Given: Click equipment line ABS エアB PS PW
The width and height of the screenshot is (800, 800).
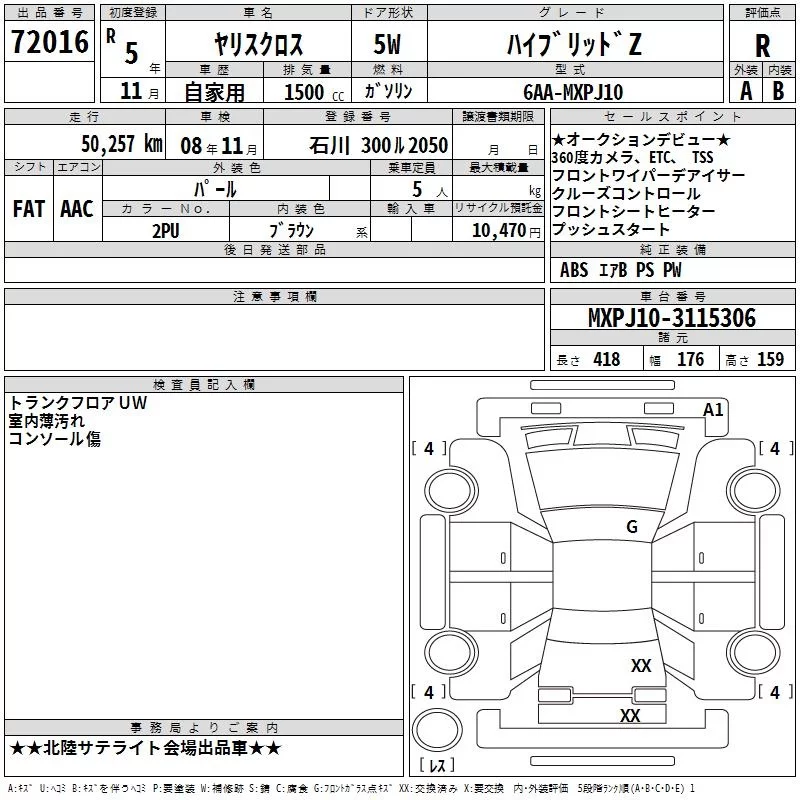Looking at the screenshot, I should pos(620,270).
